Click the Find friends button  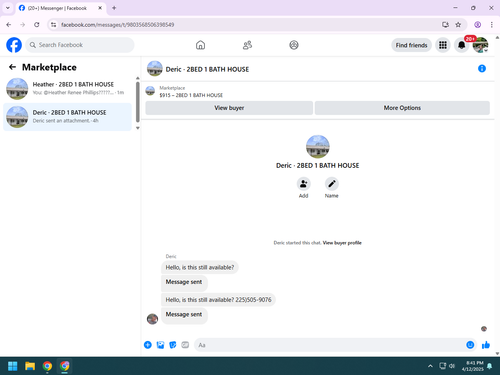click(x=411, y=45)
